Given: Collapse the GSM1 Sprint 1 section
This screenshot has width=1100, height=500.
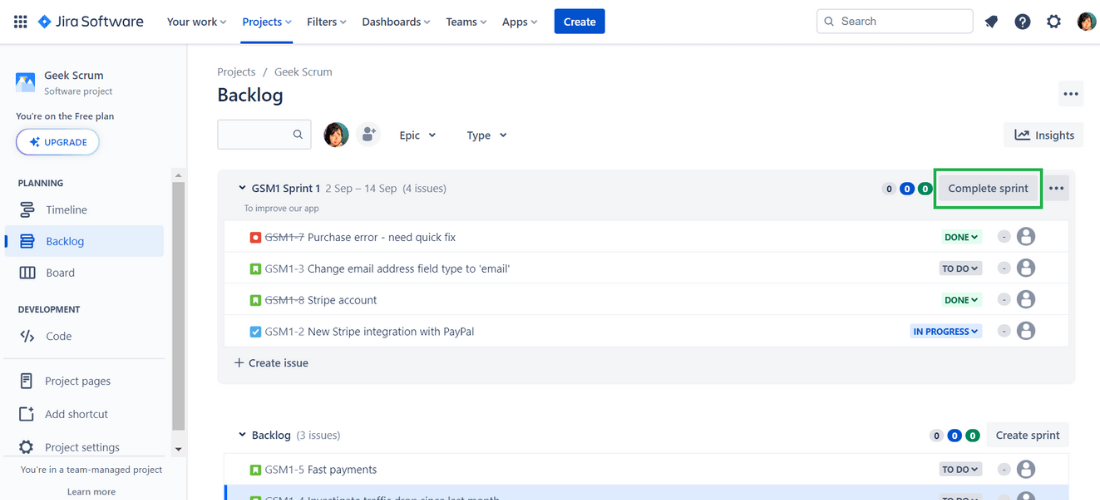Looking at the screenshot, I should (243, 188).
